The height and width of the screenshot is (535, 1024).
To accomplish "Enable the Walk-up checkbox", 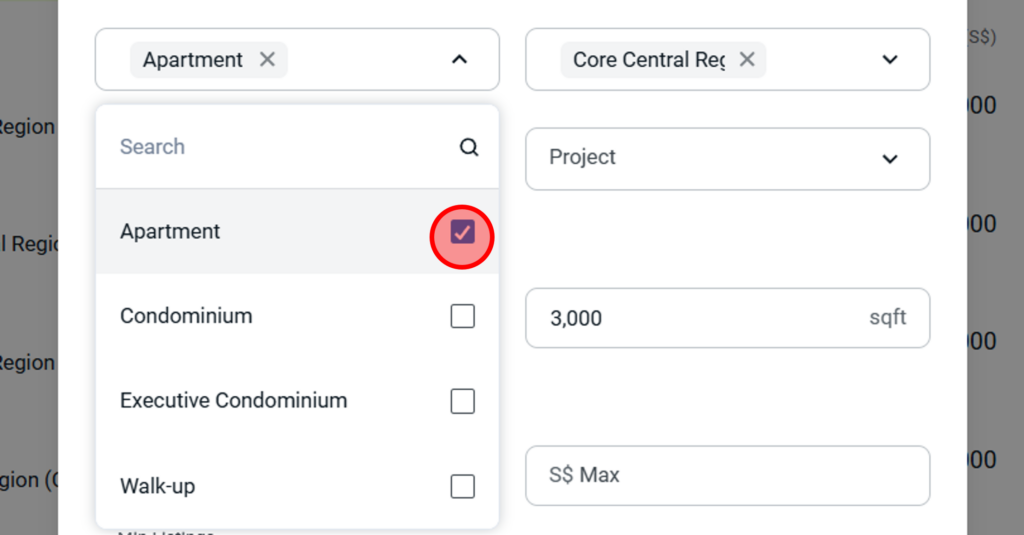I will click(x=462, y=487).
